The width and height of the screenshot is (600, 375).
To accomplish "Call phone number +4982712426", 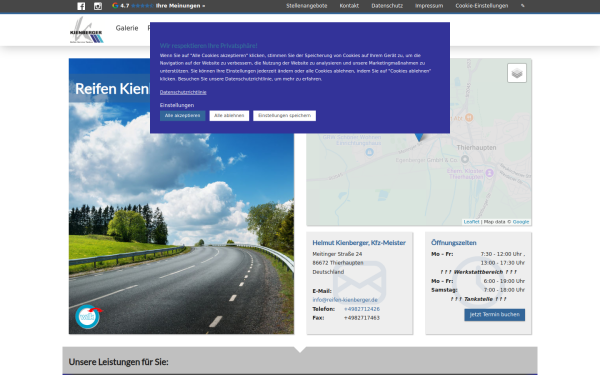I will (362, 309).
